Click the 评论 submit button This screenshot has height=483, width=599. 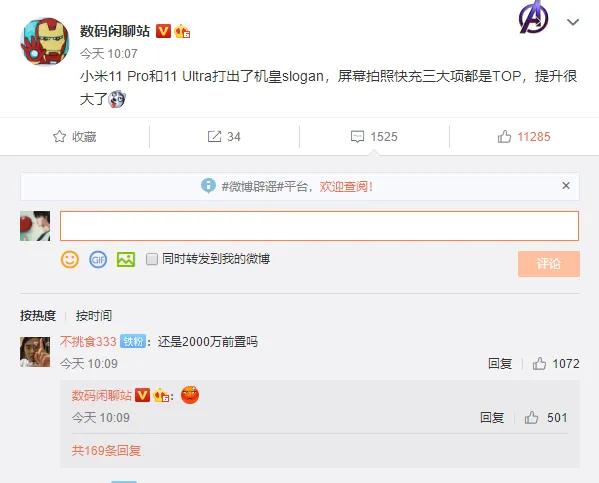pos(549,264)
